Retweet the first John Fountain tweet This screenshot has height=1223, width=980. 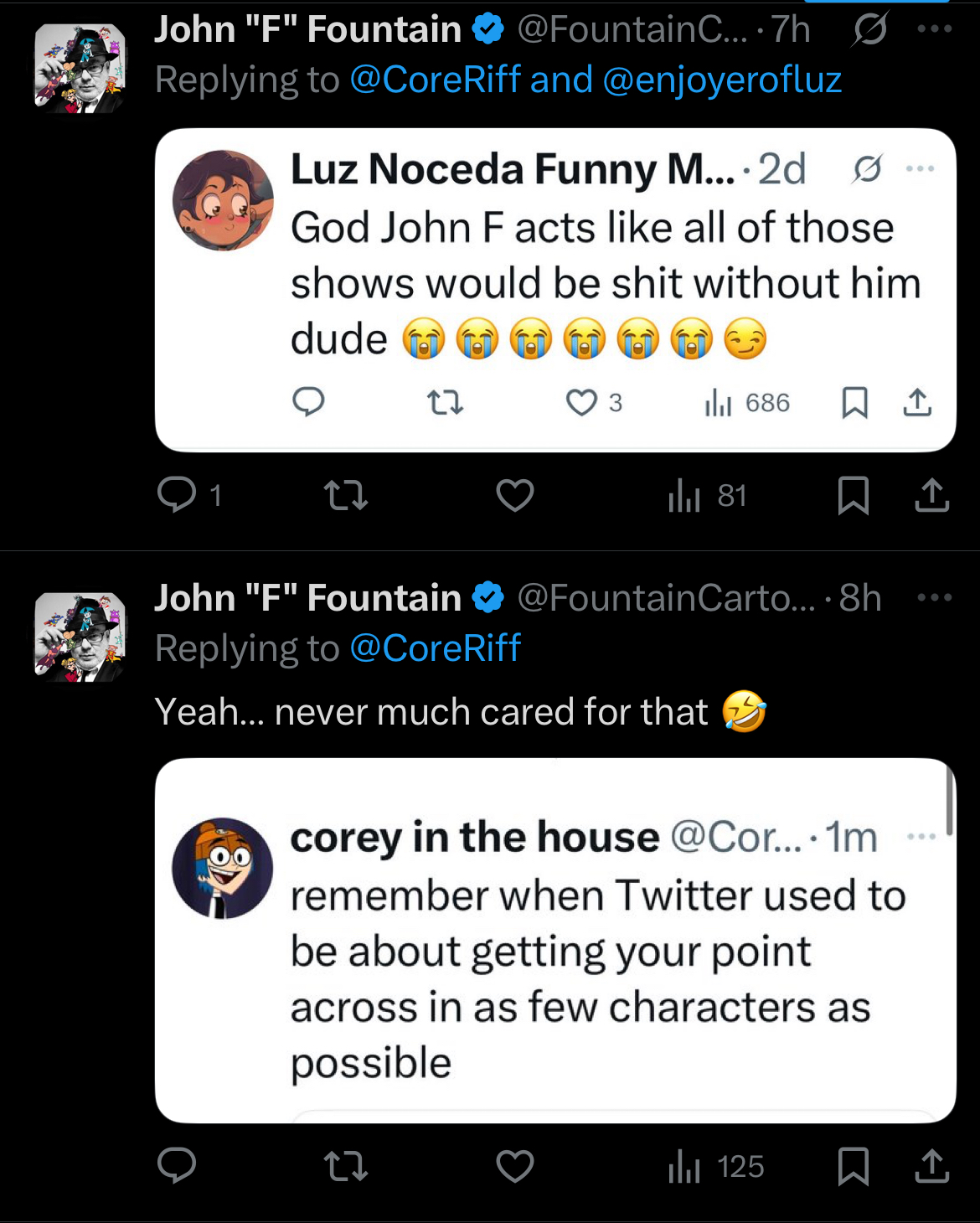point(346,495)
